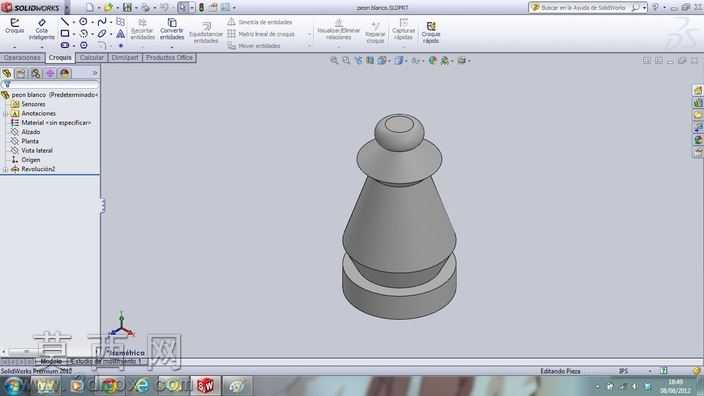
Task: Click Zoom to area in view toolbar
Action: [x=346, y=60]
